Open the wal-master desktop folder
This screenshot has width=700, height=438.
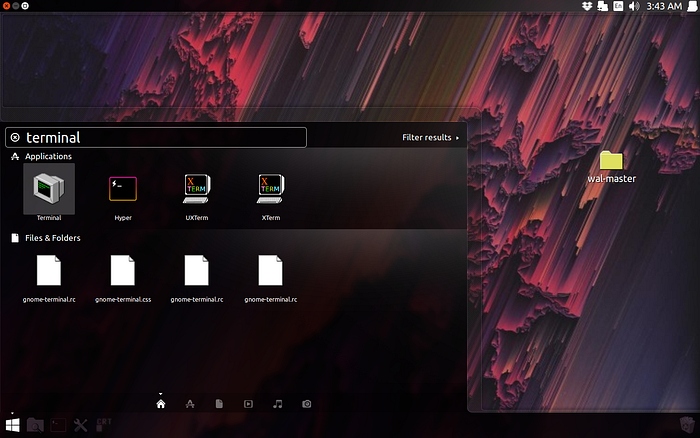(x=611, y=167)
